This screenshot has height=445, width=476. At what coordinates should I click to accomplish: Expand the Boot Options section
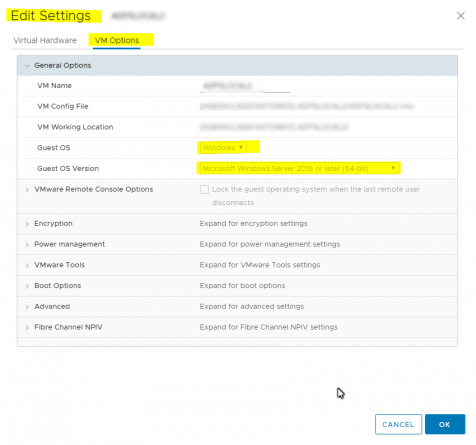[27, 286]
